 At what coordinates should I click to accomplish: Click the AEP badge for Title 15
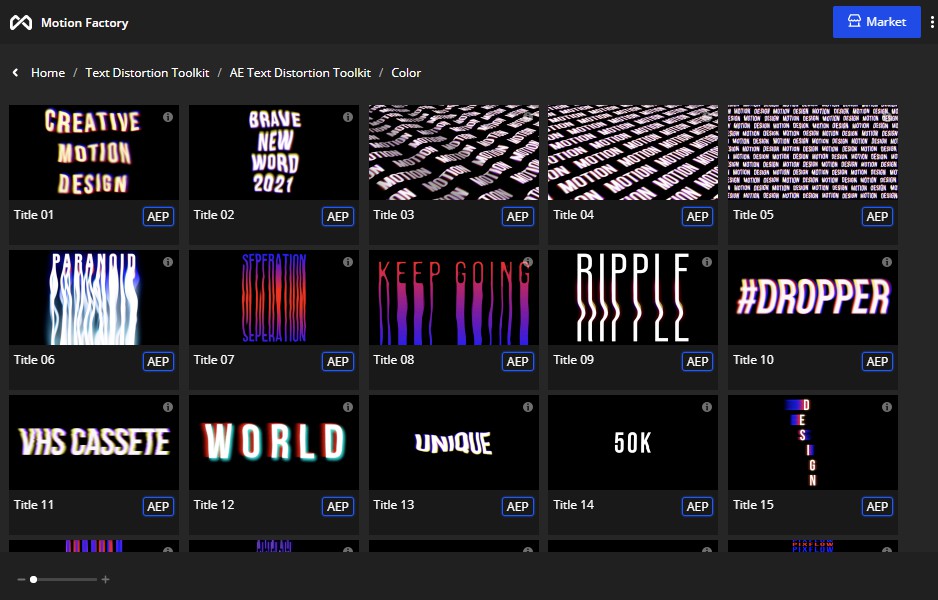[x=877, y=507]
